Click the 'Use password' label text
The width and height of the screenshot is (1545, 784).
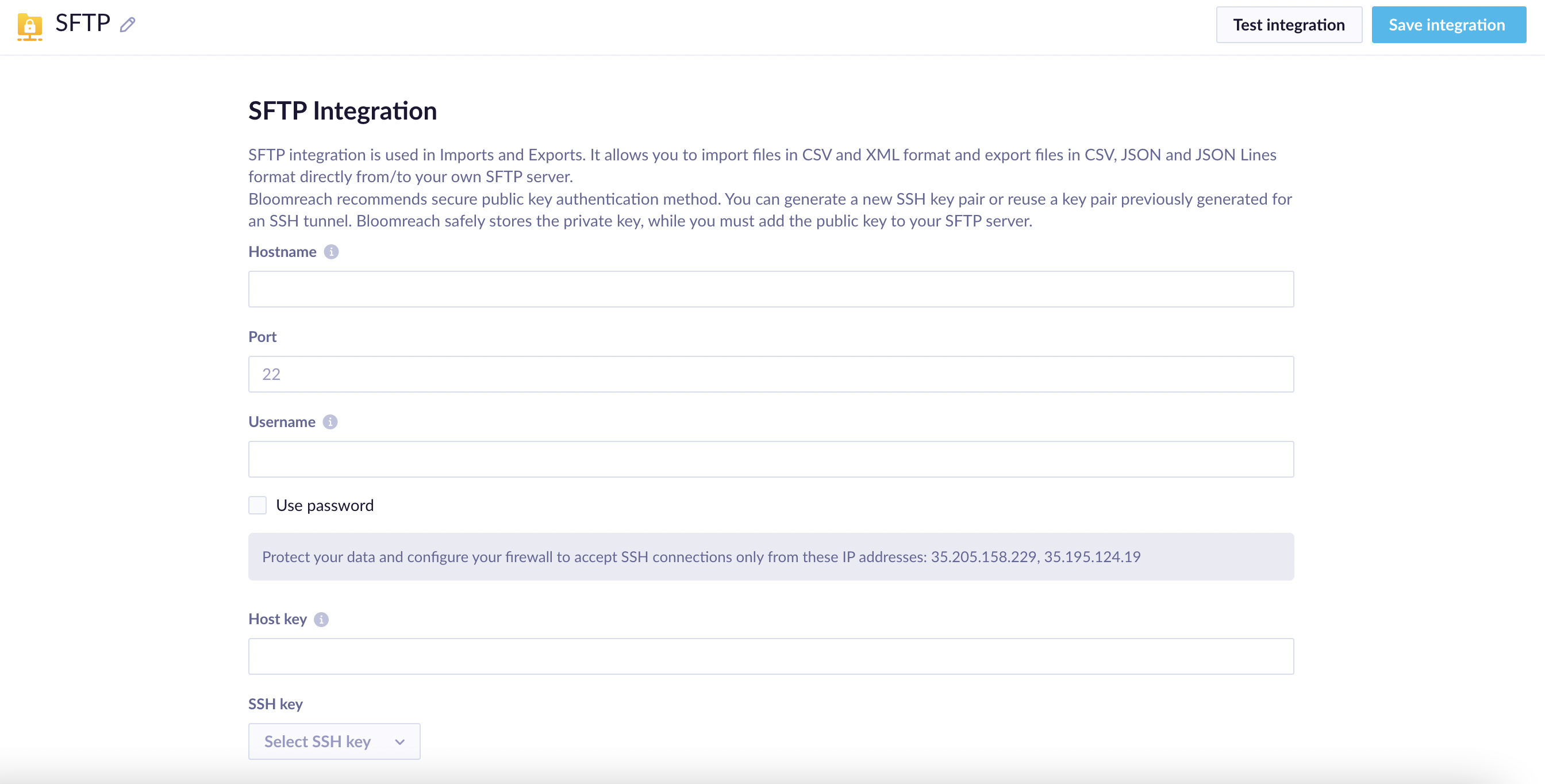click(x=325, y=505)
